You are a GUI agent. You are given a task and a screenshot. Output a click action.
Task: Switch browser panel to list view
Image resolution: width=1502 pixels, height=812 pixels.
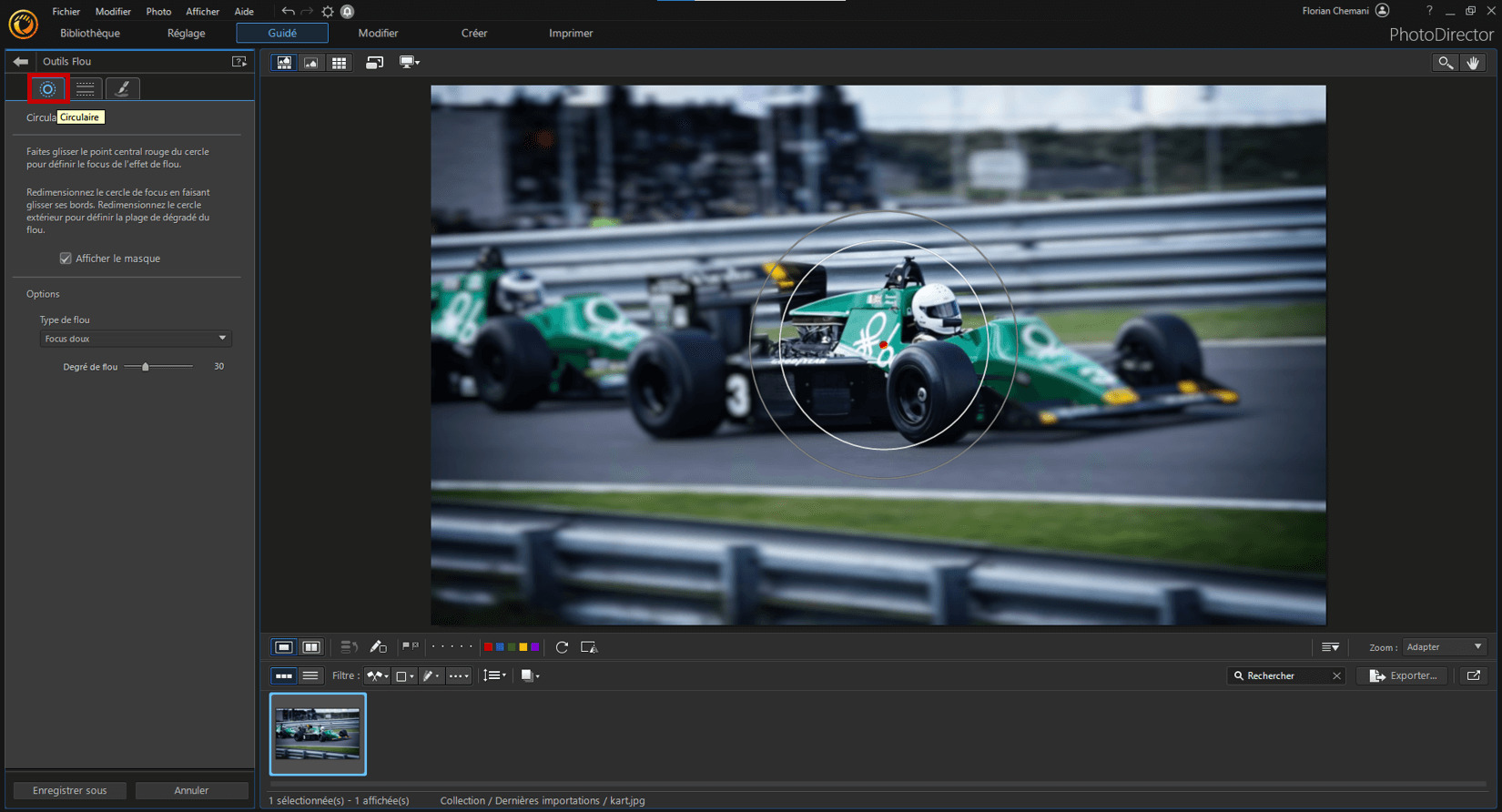[310, 675]
